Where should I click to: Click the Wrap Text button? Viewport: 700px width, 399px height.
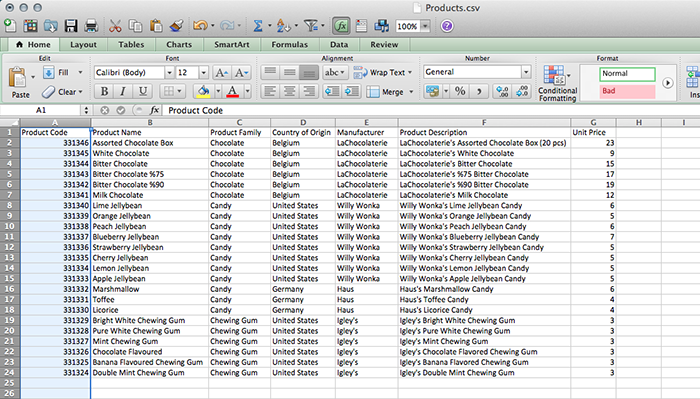pyautogui.click(x=383, y=72)
